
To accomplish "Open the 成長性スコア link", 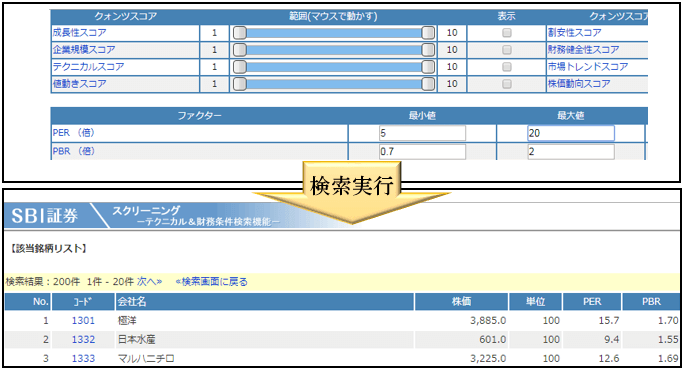I will coord(79,33).
